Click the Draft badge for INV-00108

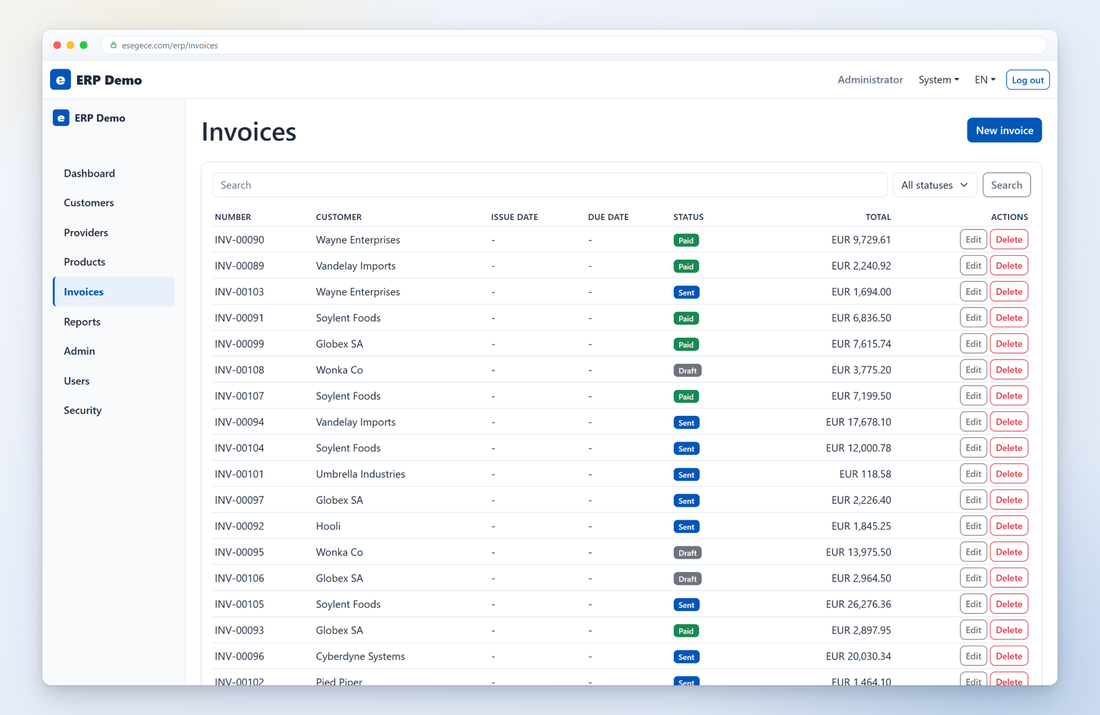(x=688, y=370)
